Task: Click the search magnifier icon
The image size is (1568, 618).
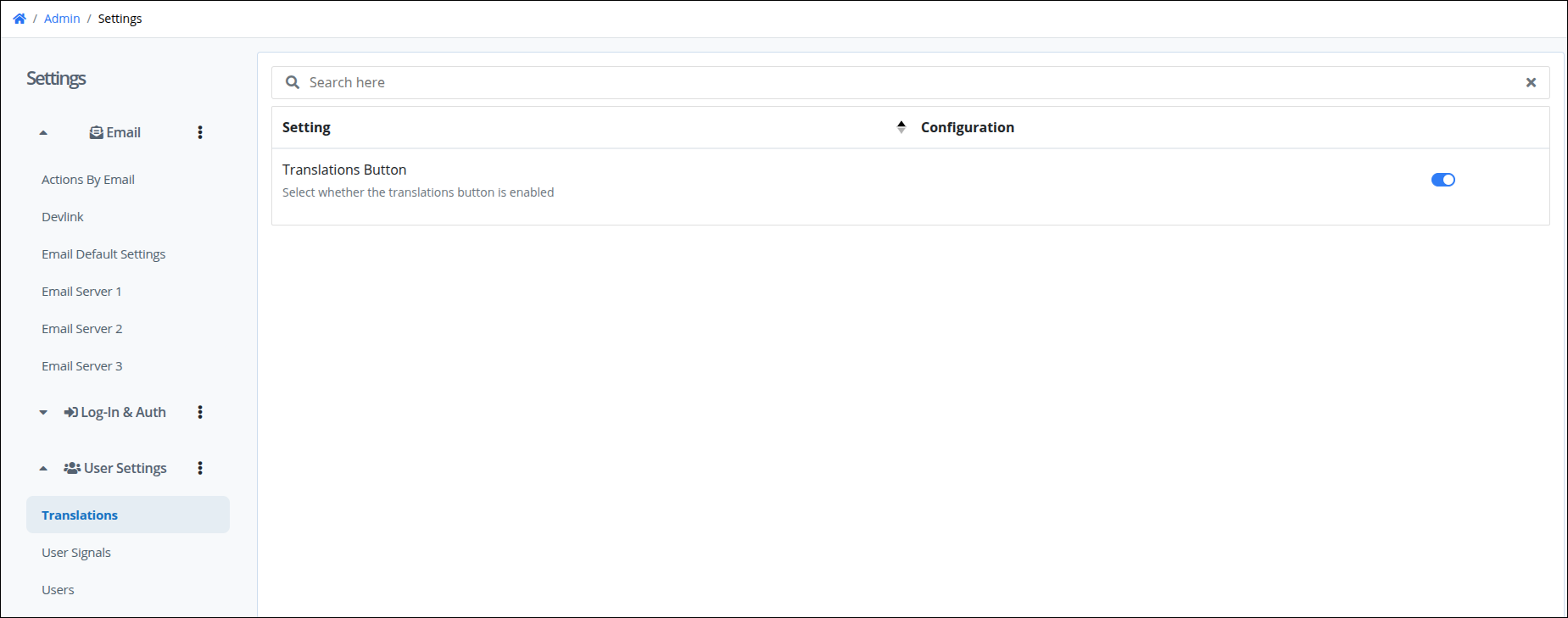Action: (x=293, y=82)
